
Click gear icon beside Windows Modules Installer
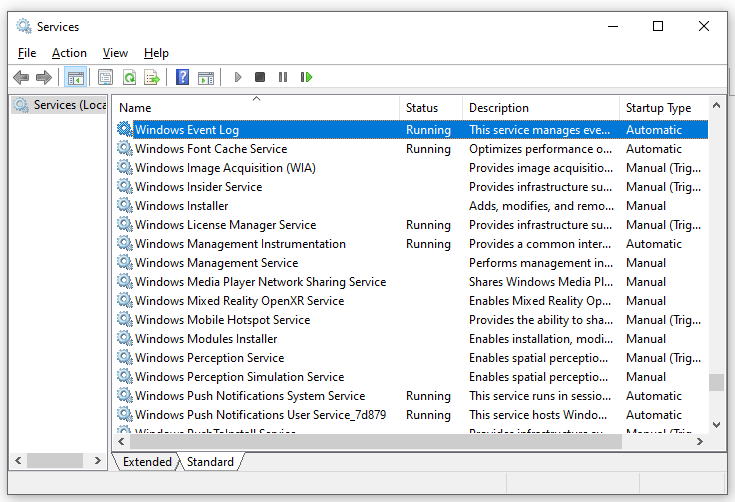(125, 338)
